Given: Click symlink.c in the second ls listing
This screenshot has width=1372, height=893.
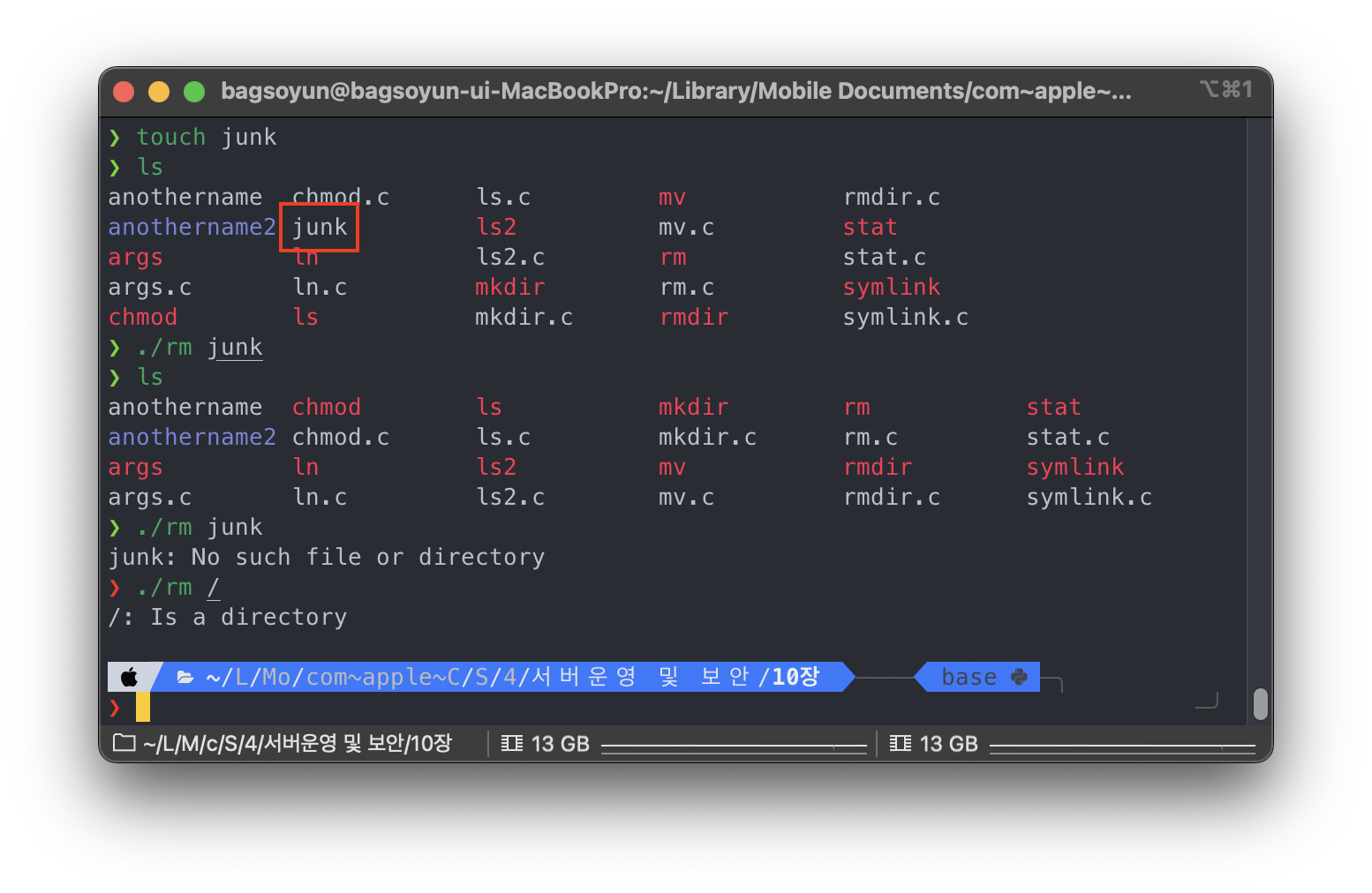Looking at the screenshot, I should 1089,497.
